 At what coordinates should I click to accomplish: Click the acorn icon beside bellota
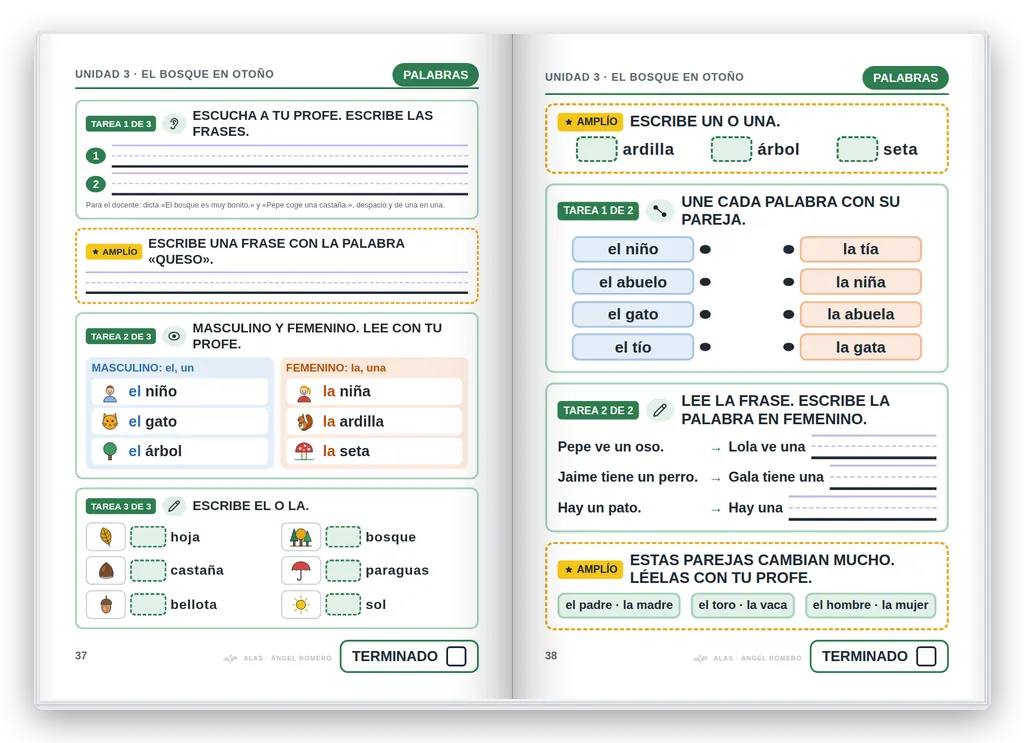(106, 605)
